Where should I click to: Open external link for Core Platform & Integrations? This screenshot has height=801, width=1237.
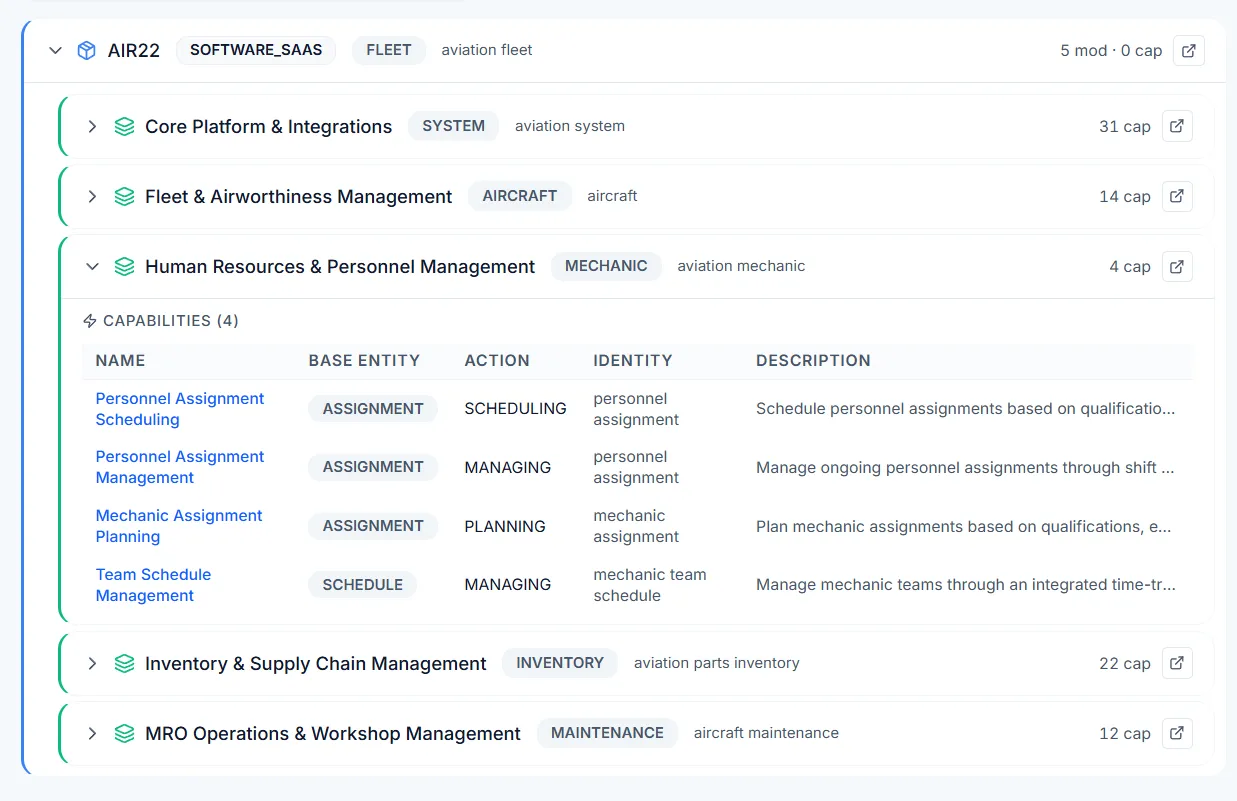point(1177,126)
